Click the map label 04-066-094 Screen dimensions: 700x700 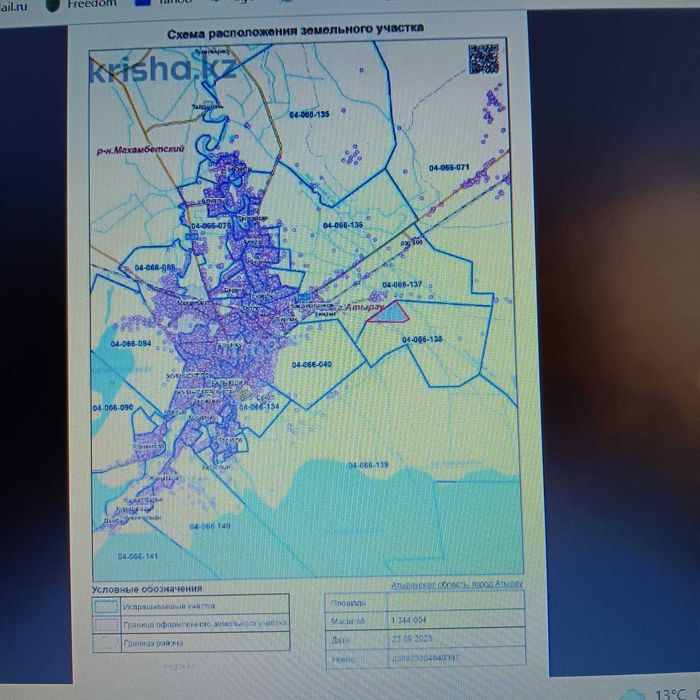131,344
